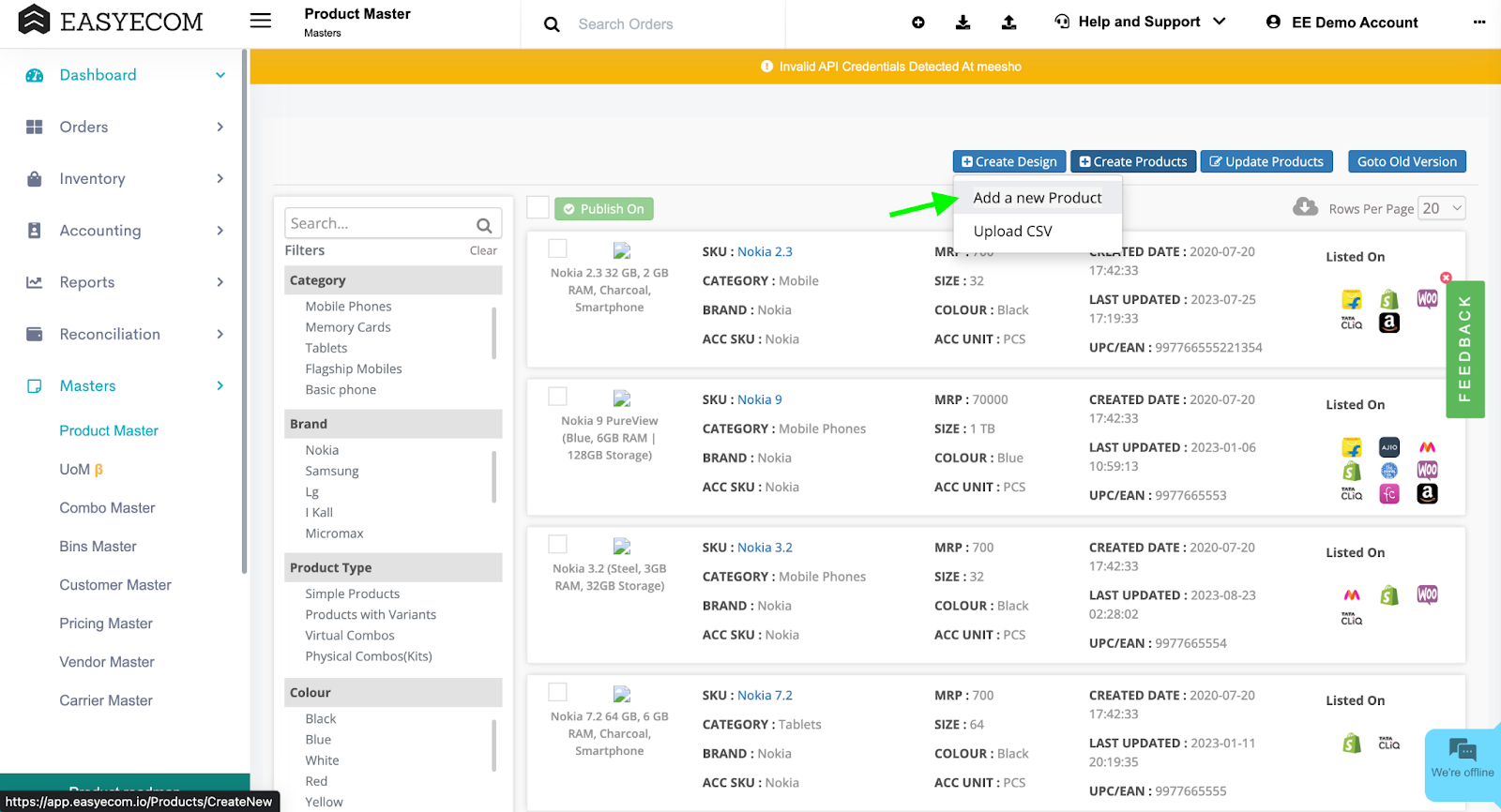This screenshot has width=1501, height=812.
Task: Click the Category filter list scrollbar
Action: (494, 333)
